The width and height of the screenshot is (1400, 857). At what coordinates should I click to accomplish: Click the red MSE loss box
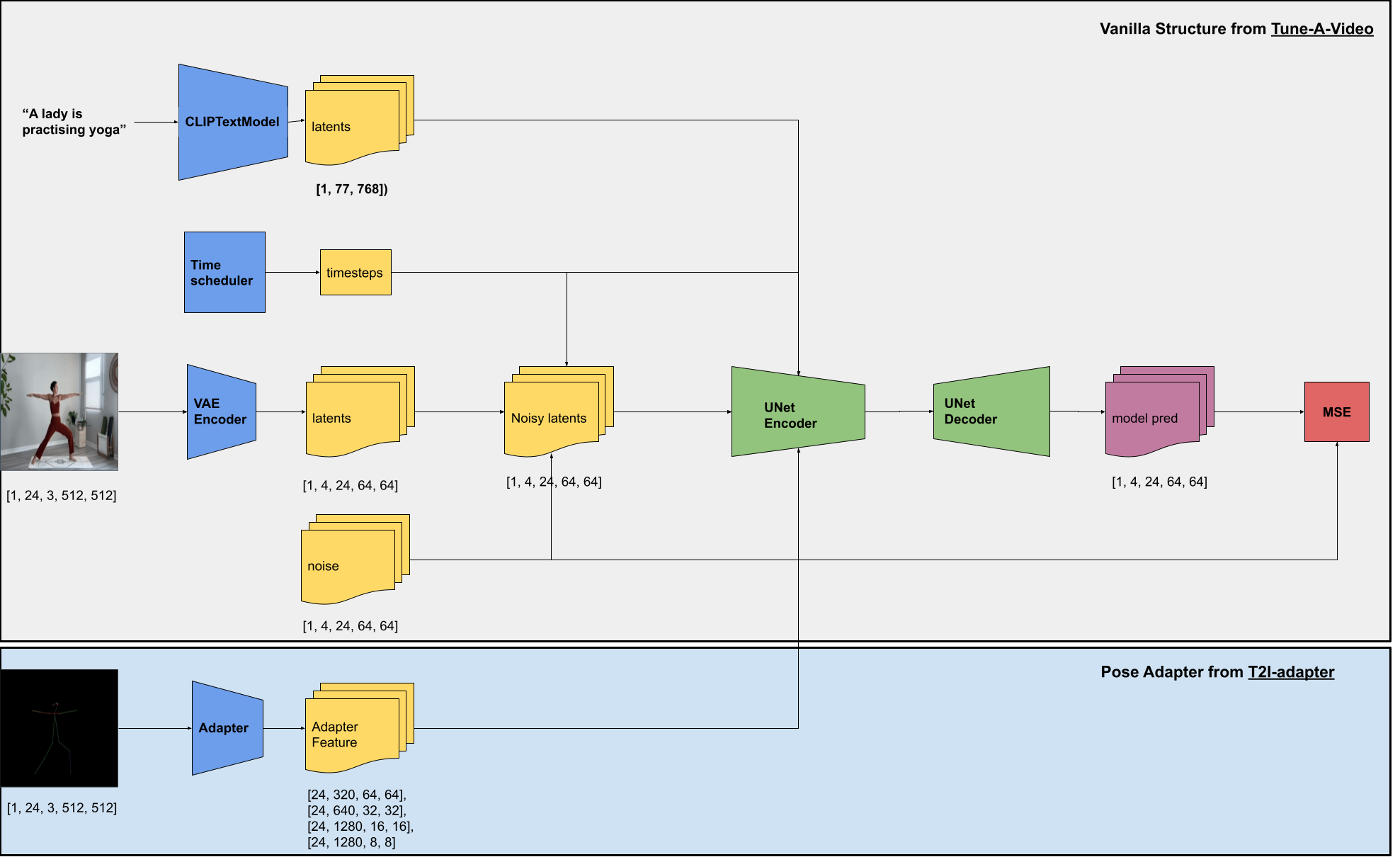point(1336,412)
